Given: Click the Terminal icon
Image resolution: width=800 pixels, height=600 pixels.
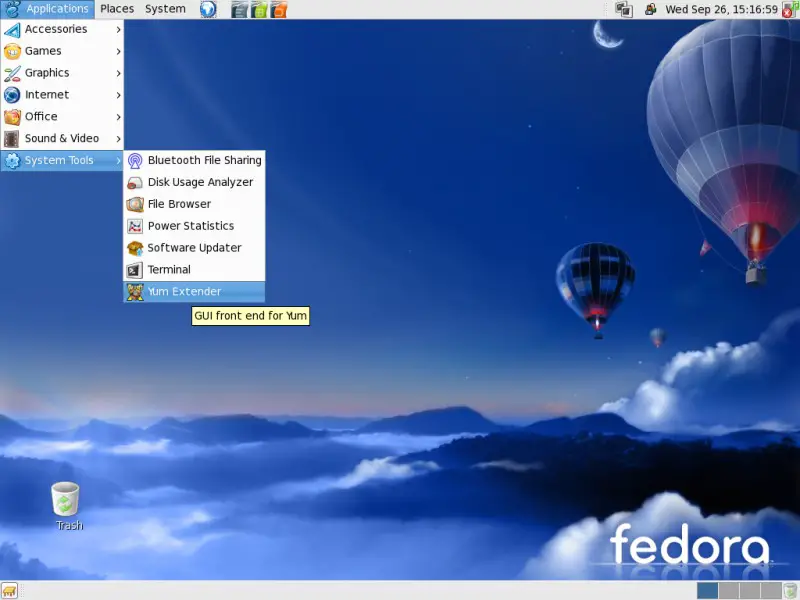Looking at the screenshot, I should [x=135, y=270].
